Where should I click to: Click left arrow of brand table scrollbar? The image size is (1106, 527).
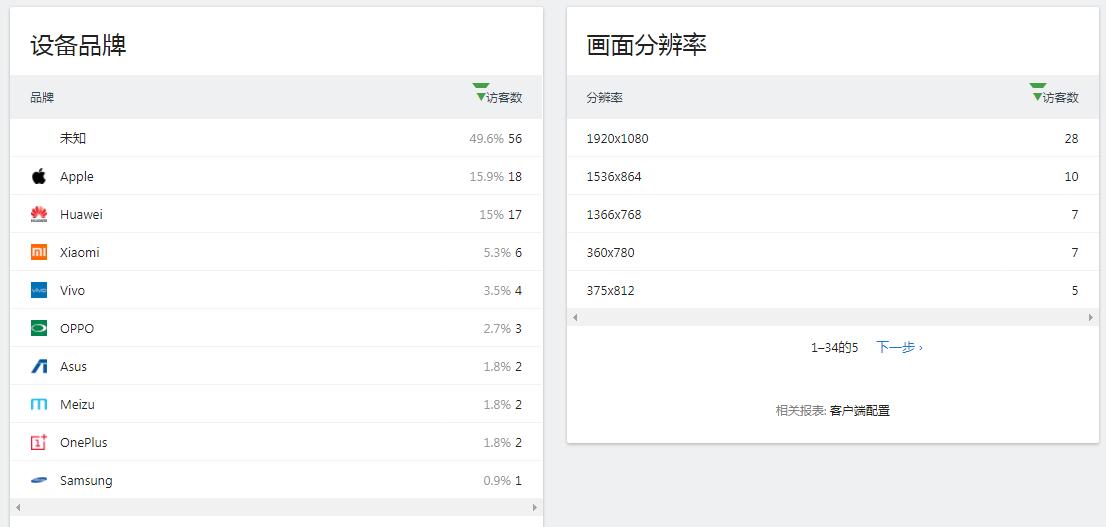pos(18,507)
